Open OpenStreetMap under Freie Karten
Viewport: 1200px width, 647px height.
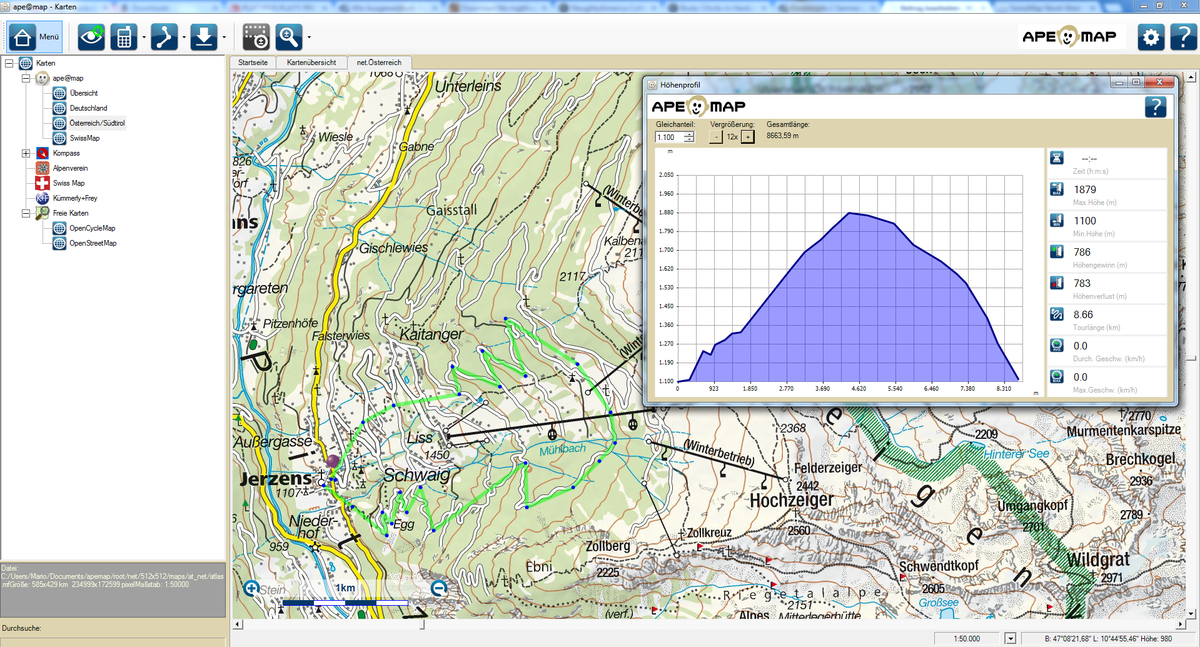point(93,243)
